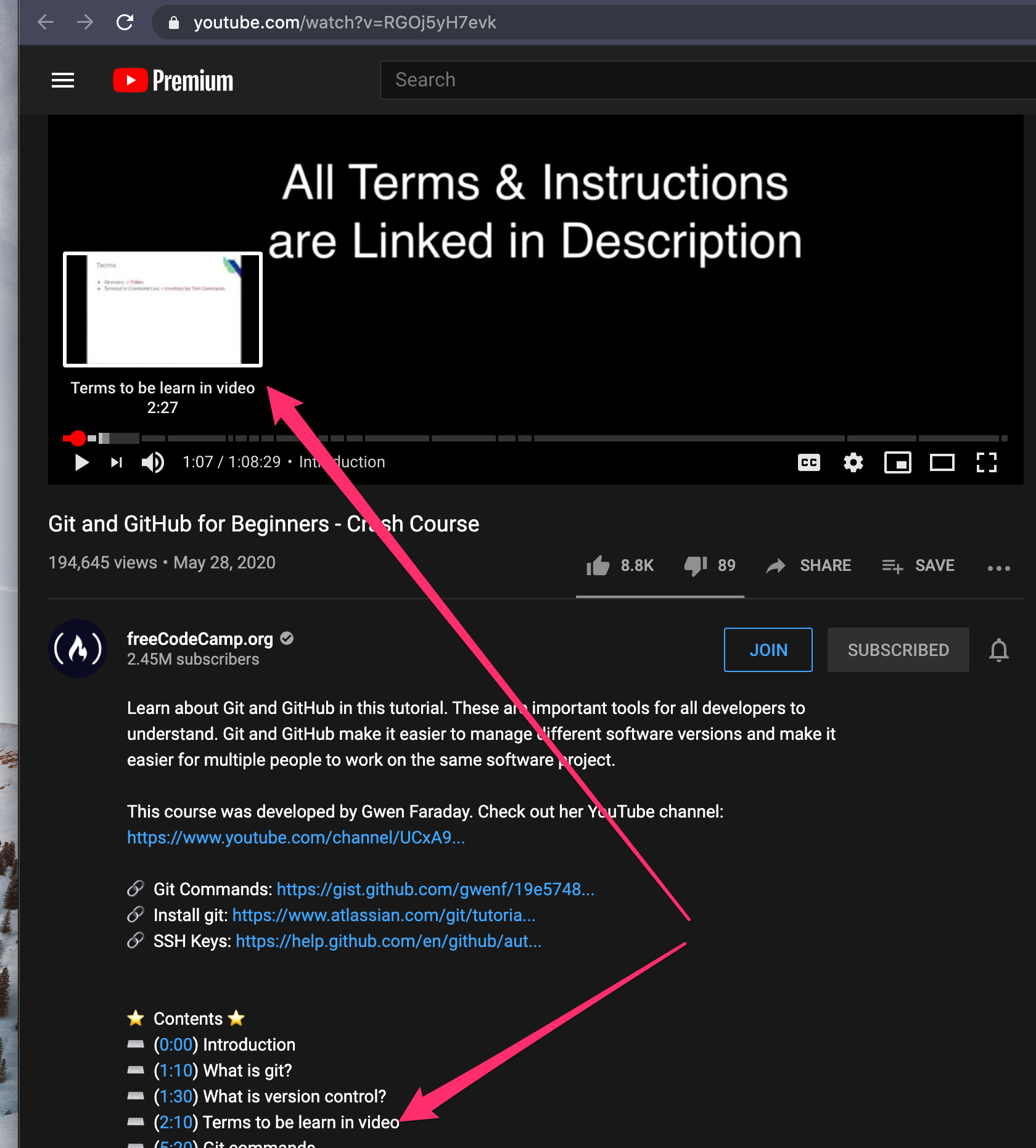
Task: Click the video preview thumbnail
Action: pyautogui.click(x=162, y=309)
